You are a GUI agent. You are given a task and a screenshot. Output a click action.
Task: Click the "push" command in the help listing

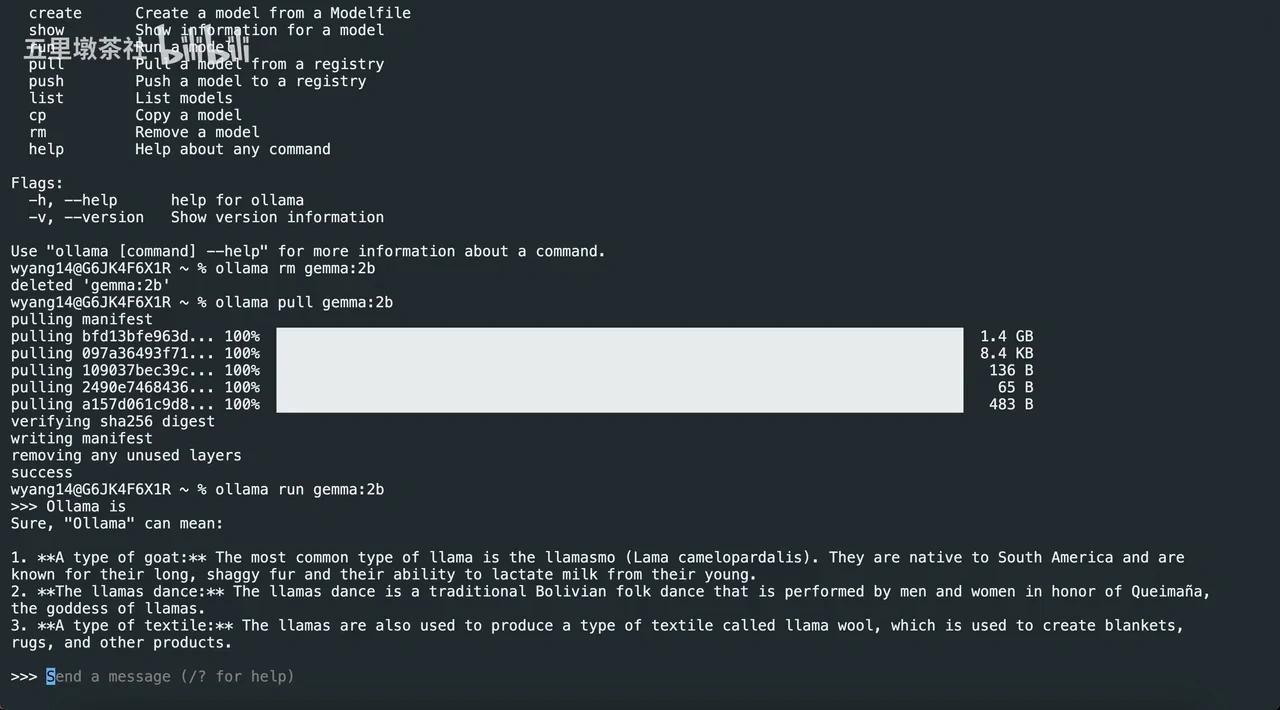[x=46, y=81]
